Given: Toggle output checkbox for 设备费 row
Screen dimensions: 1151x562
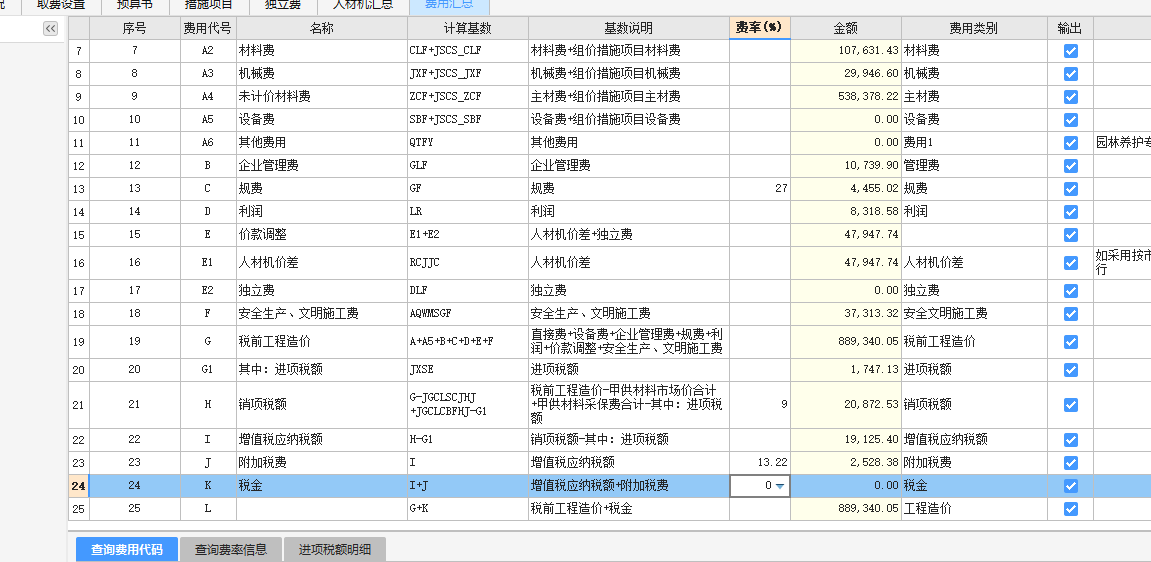Looking at the screenshot, I should [1070, 120].
